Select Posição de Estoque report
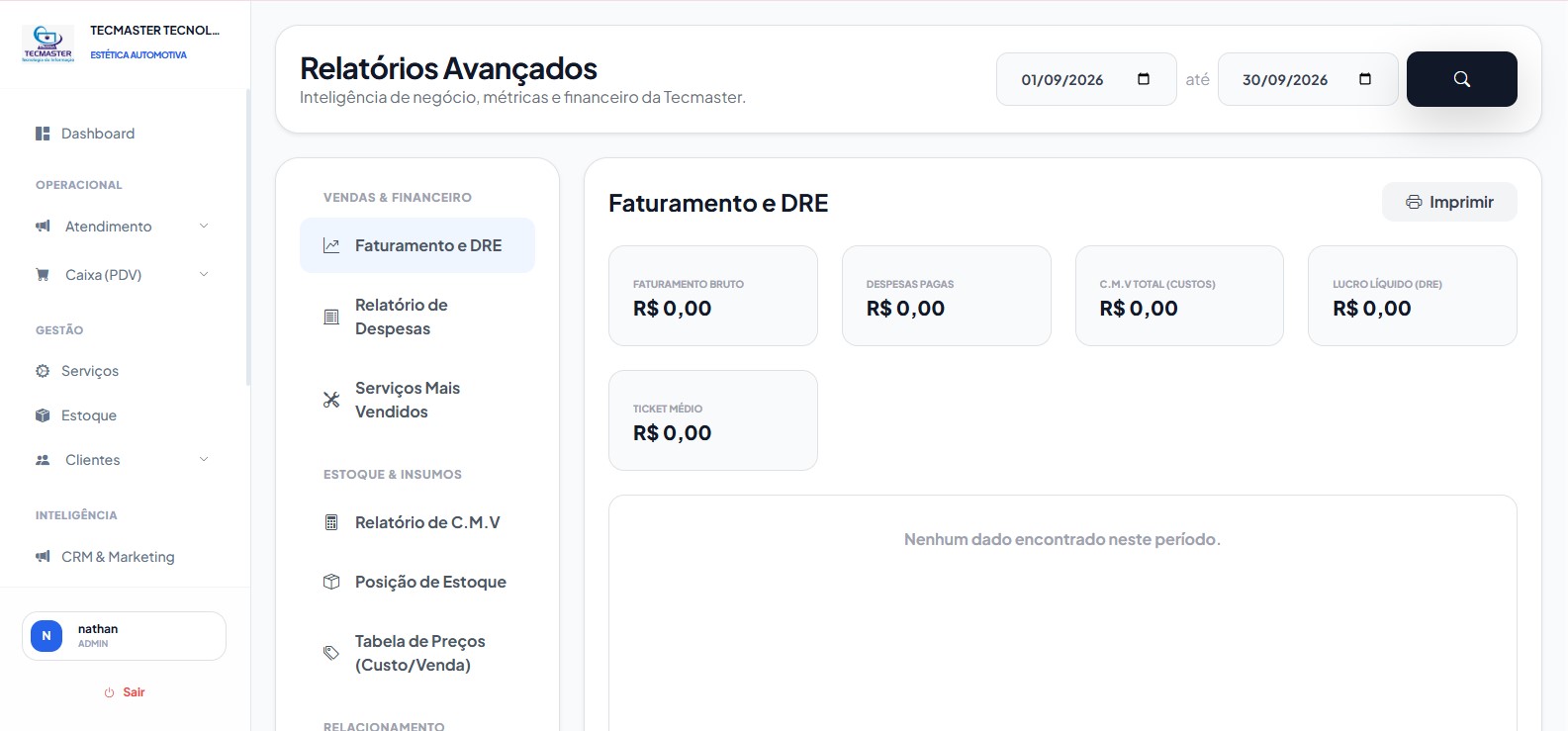Viewport: 1568px width, 731px height. pyautogui.click(x=417, y=582)
